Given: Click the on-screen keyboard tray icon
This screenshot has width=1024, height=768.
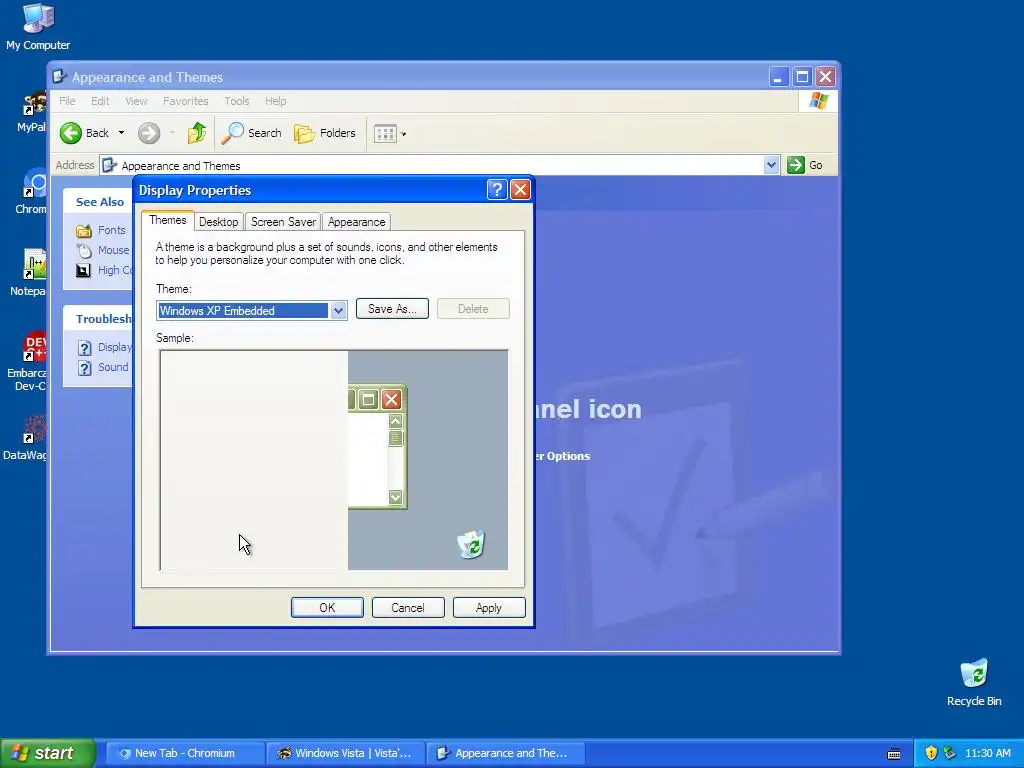Looking at the screenshot, I should point(894,754).
